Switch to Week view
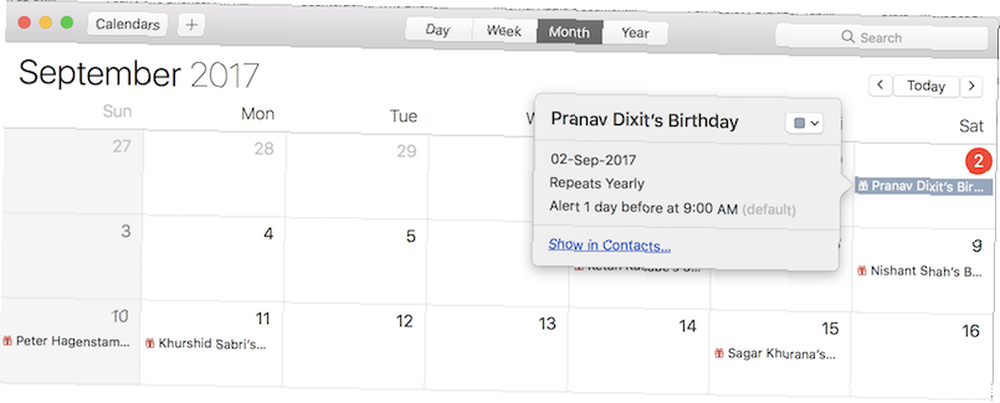This screenshot has width=1000, height=403. click(504, 31)
